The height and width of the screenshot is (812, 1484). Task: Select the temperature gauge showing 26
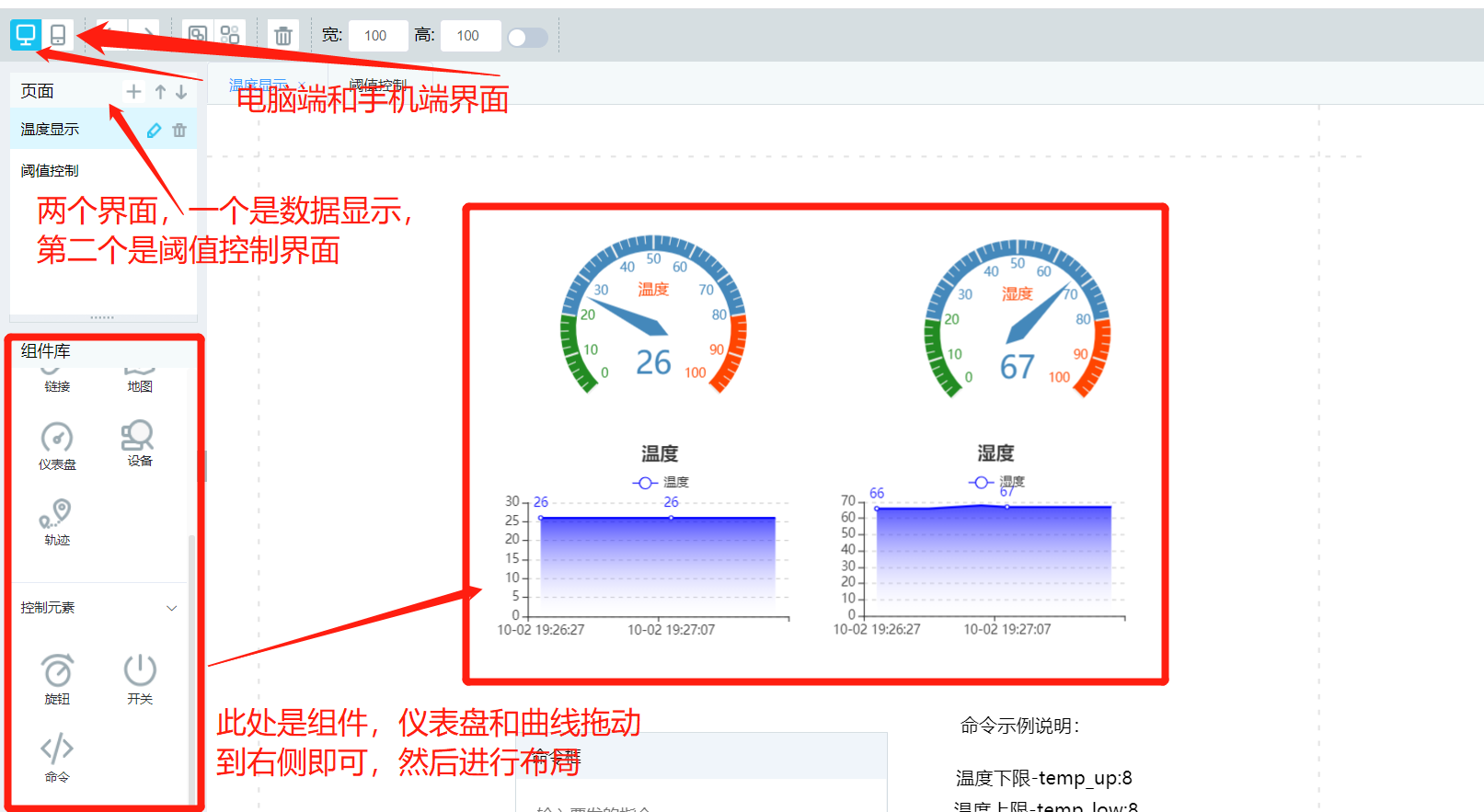click(653, 315)
